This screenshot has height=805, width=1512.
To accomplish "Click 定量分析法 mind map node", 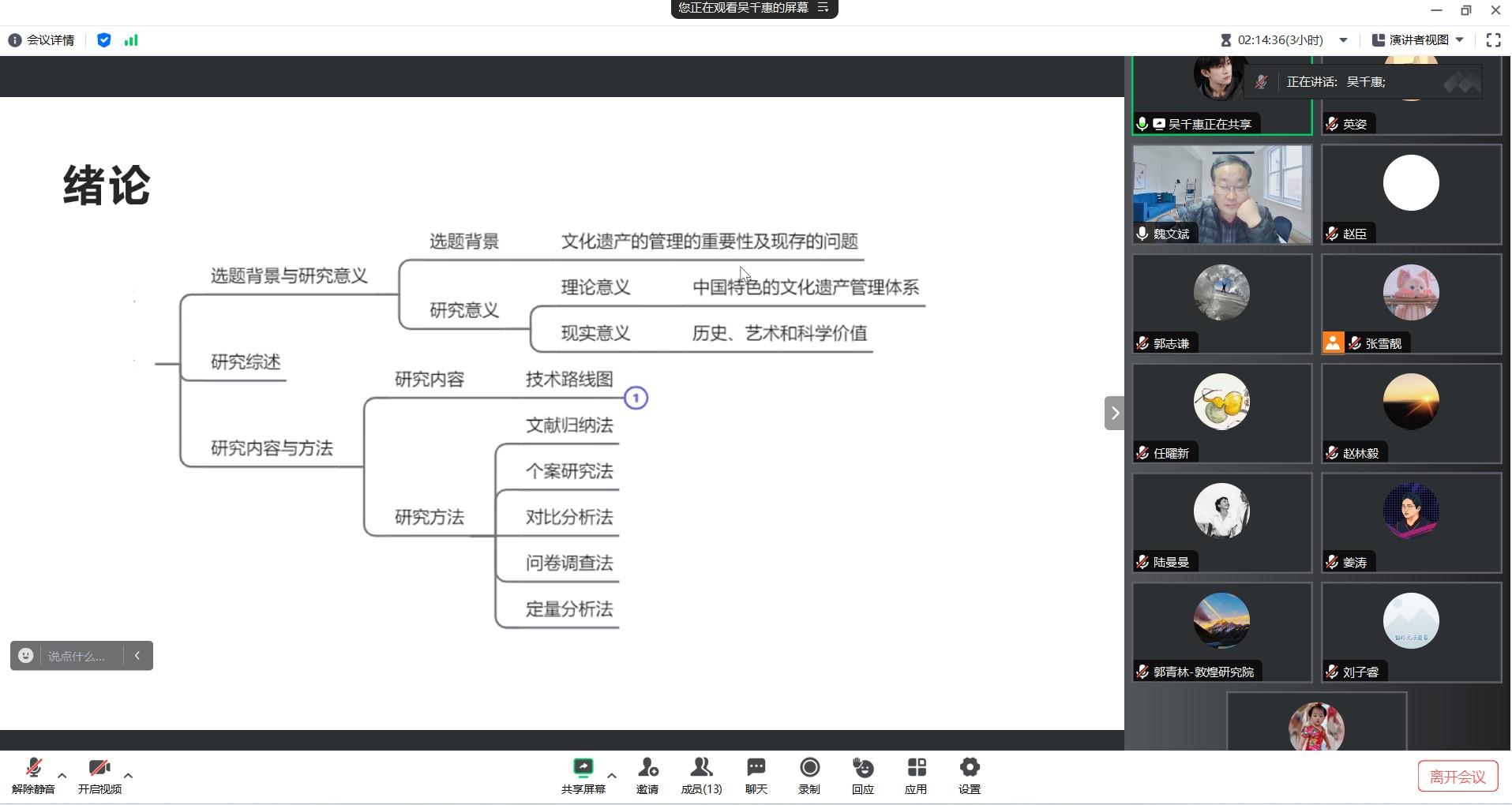I will (x=569, y=609).
